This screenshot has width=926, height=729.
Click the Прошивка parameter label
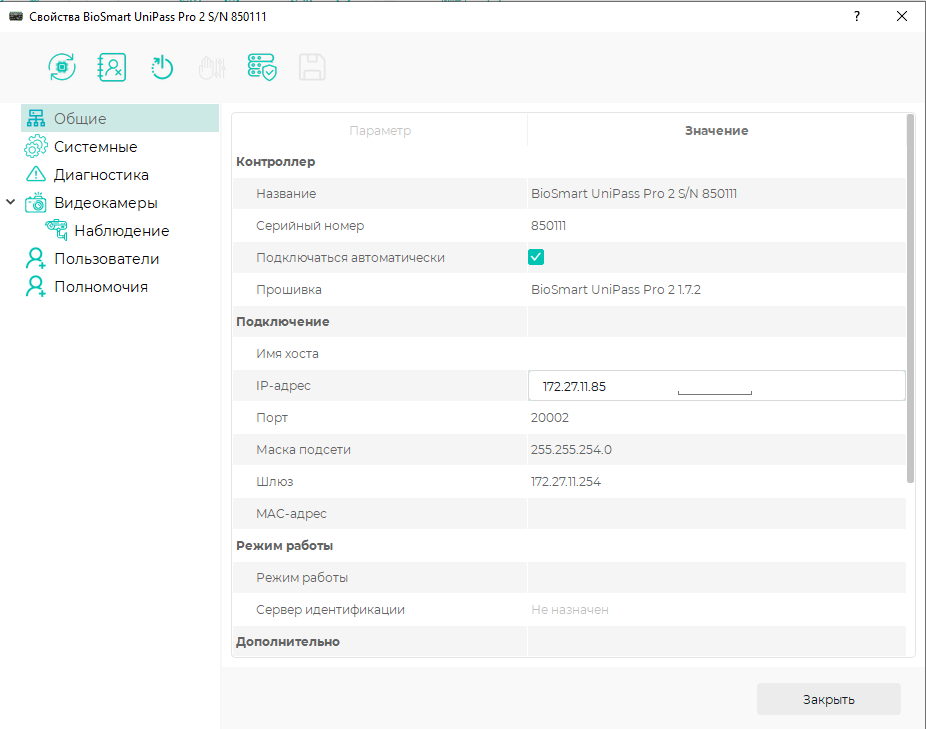pyautogui.click(x=289, y=289)
